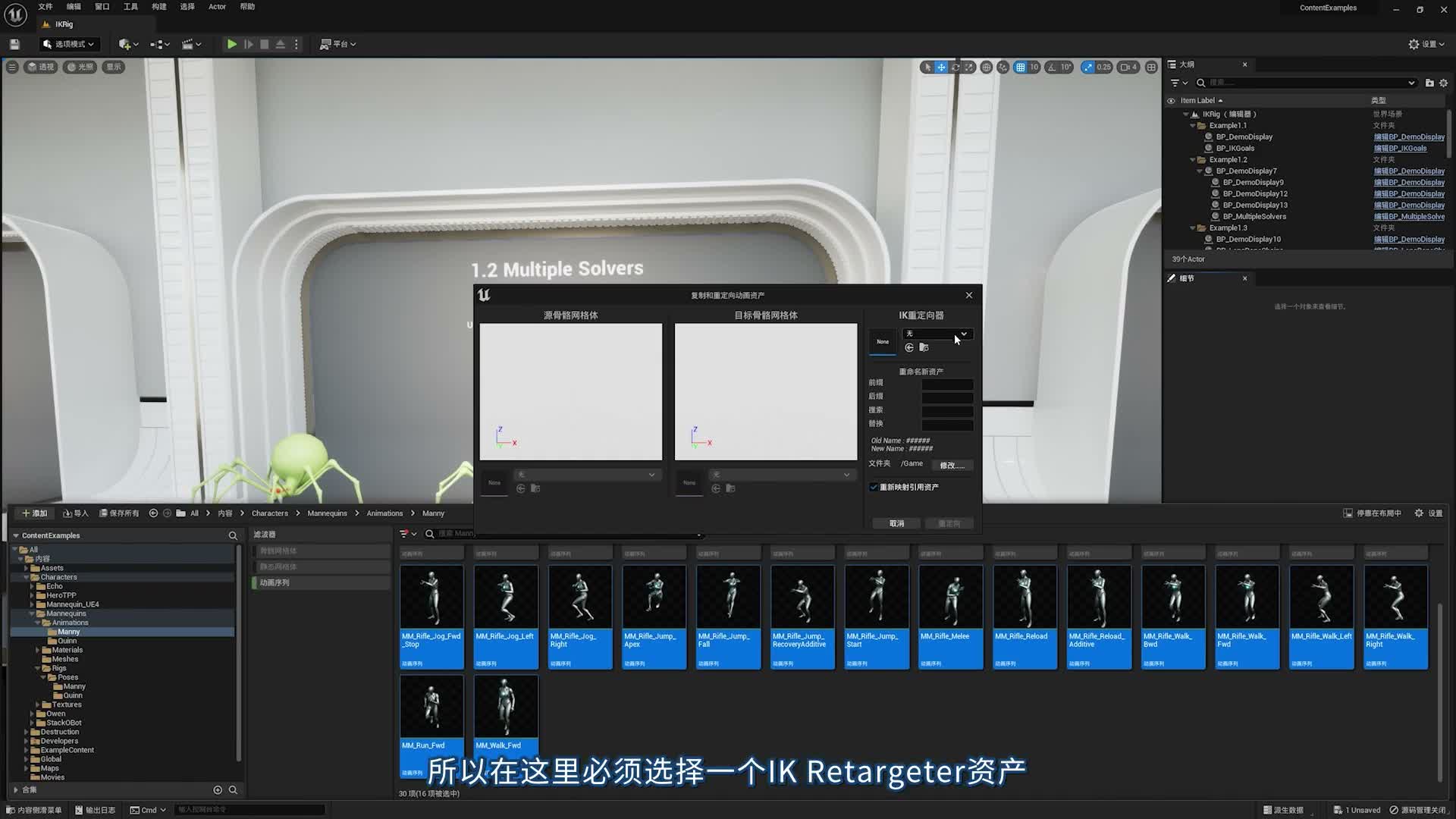Open the 构建 (Build) menu

click(158, 7)
